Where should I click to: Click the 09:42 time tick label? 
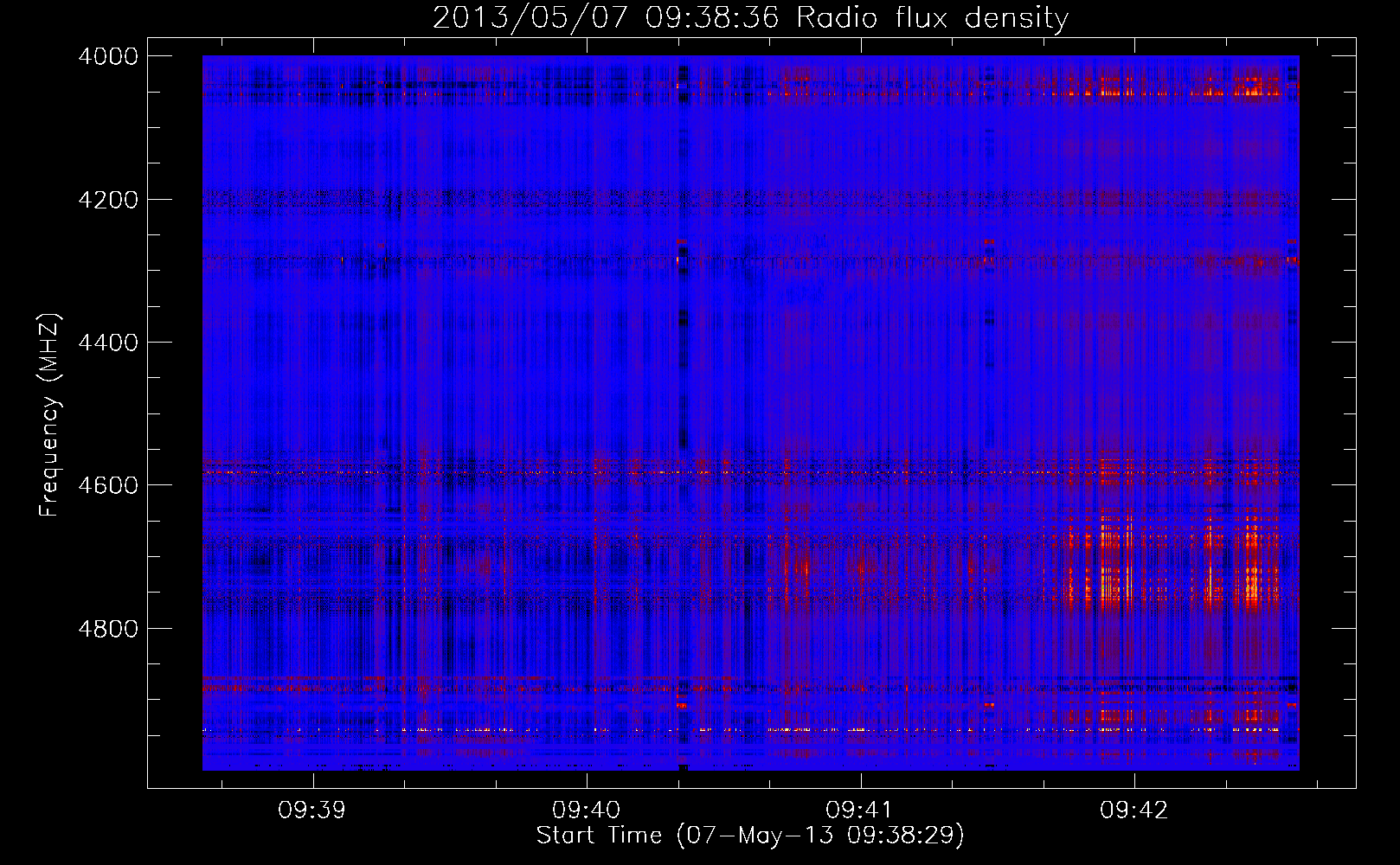(x=1133, y=811)
